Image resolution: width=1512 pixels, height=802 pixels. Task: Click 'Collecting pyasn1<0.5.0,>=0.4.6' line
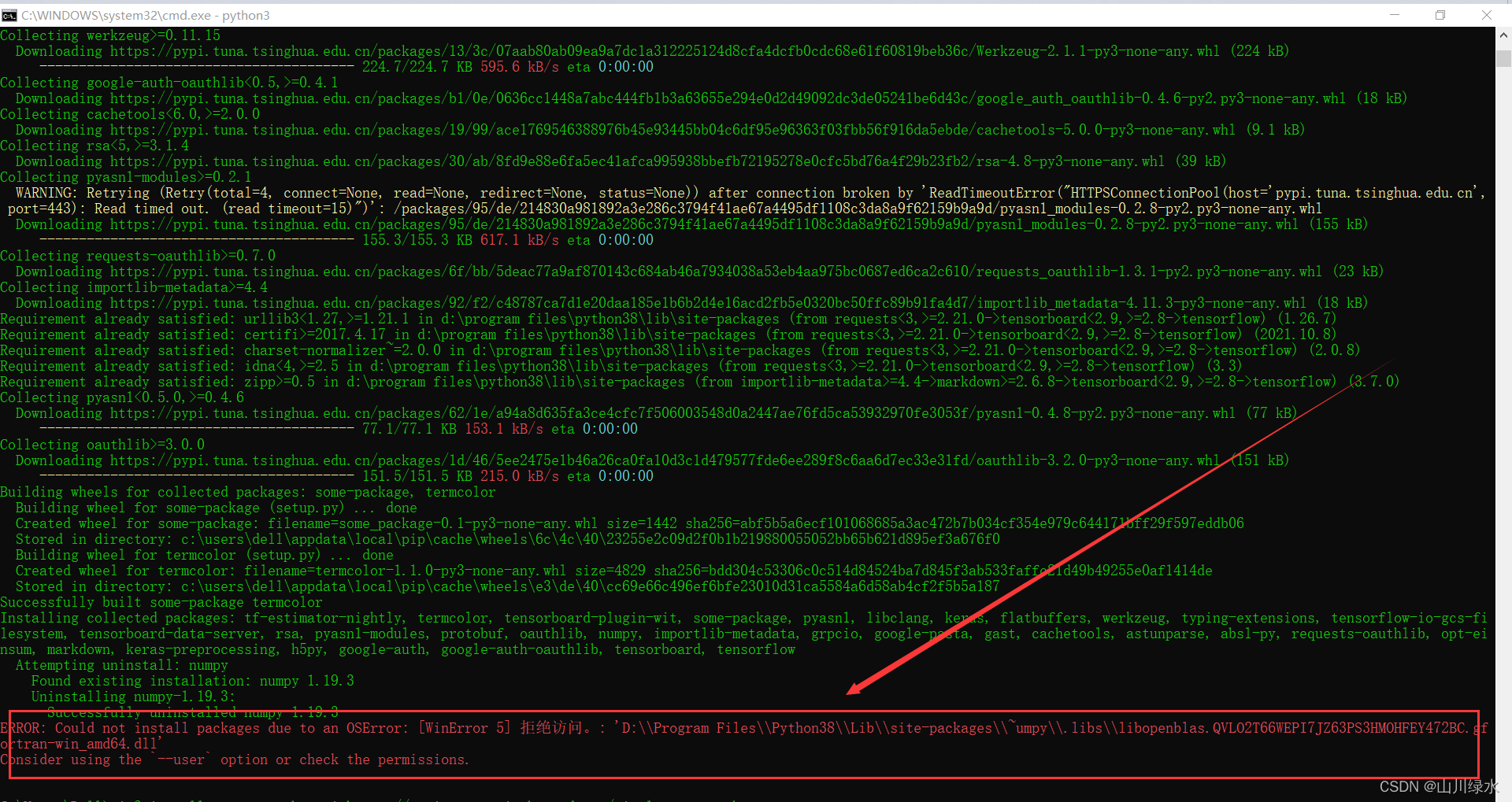pos(122,397)
